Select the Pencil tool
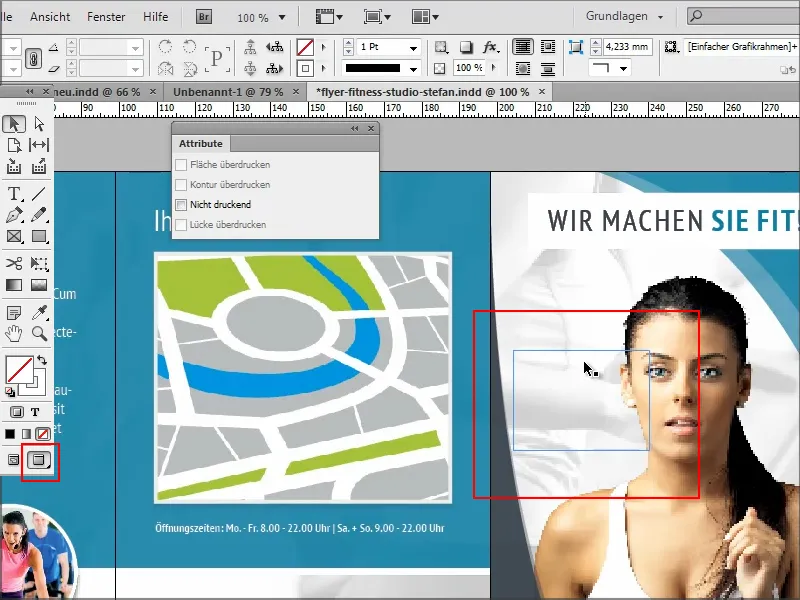The width and height of the screenshot is (800, 600). click(39, 215)
